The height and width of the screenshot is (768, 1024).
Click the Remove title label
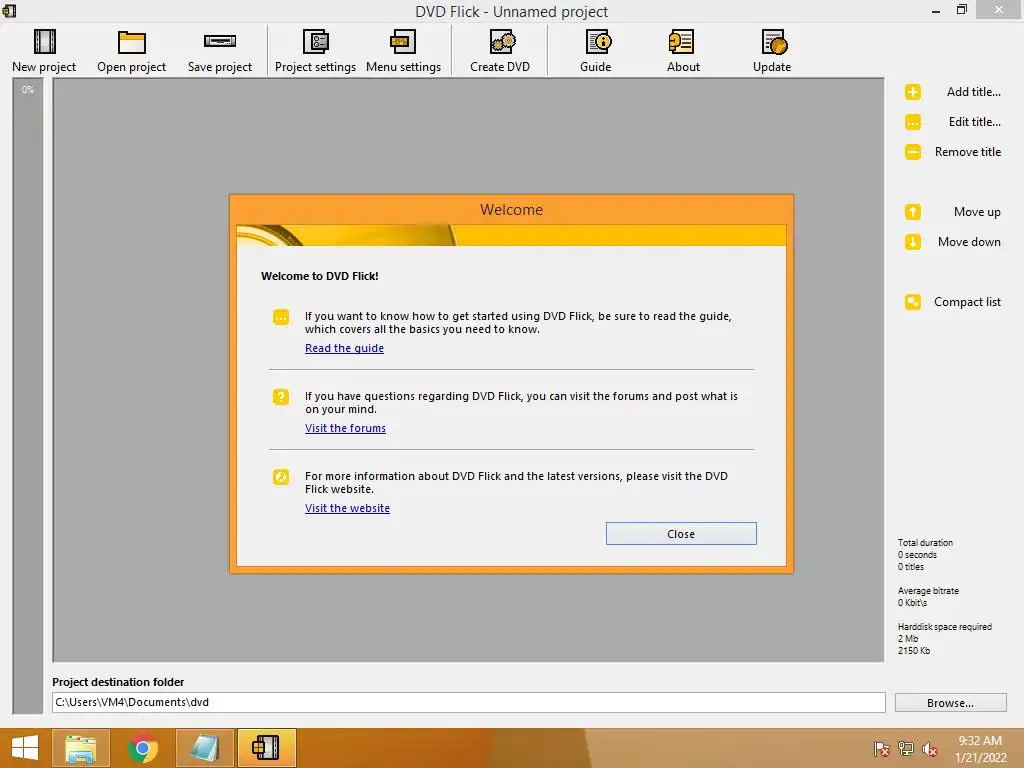968,152
